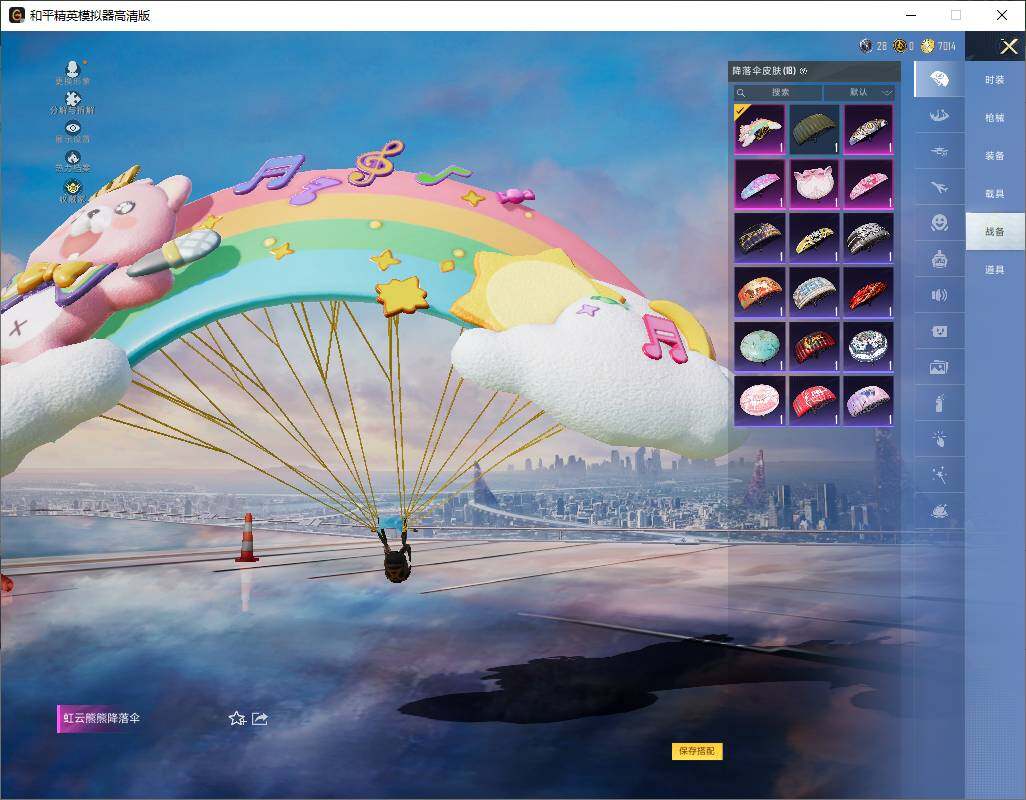
Task: Select the dark red striped parachute in fifth row
Action: point(814,347)
